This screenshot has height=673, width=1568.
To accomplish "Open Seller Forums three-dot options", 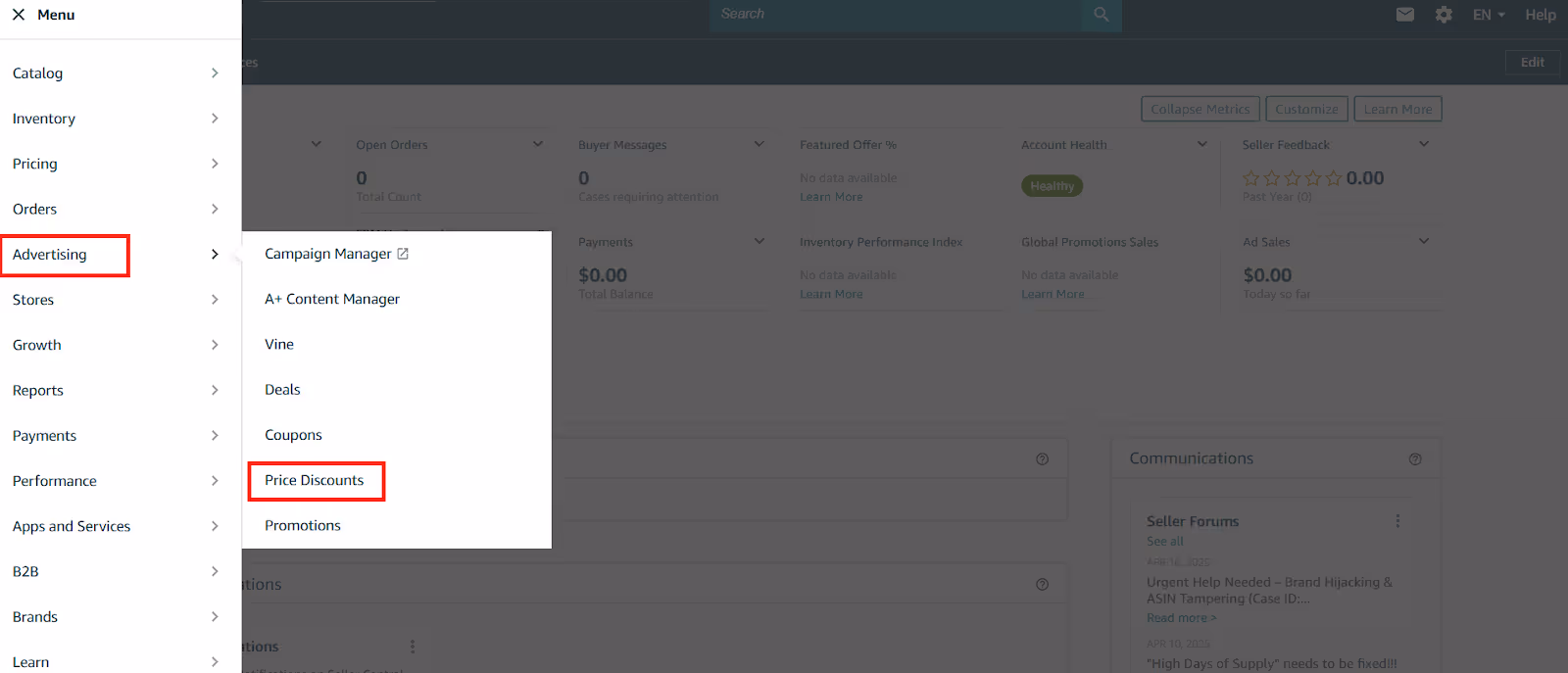I will point(1397,521).
